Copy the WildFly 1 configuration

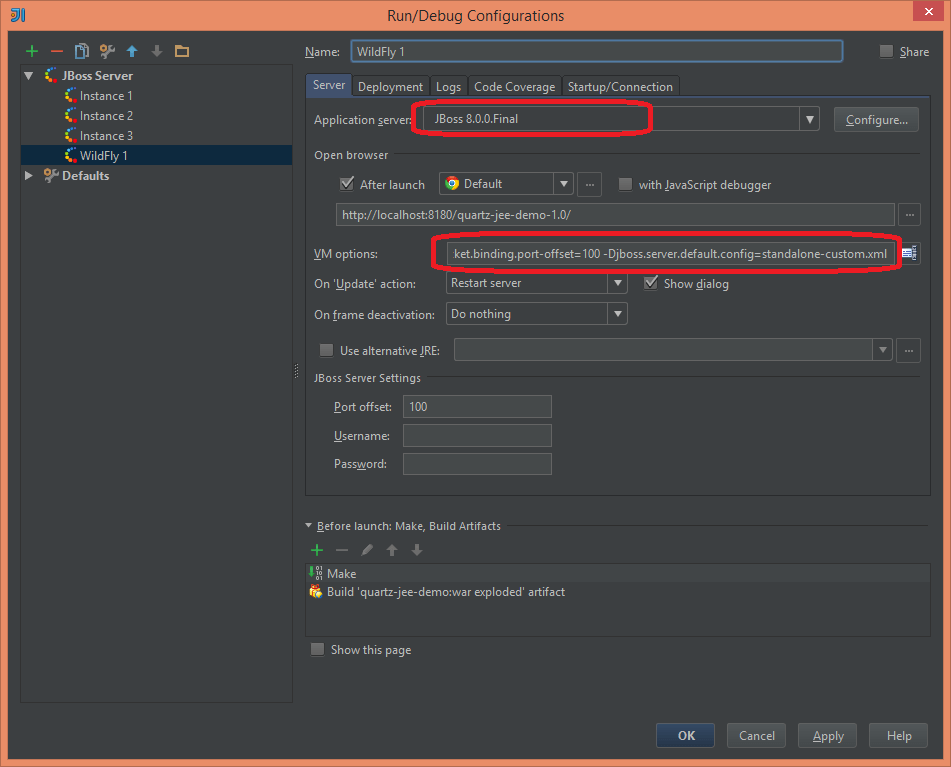(x=82, y=51)
